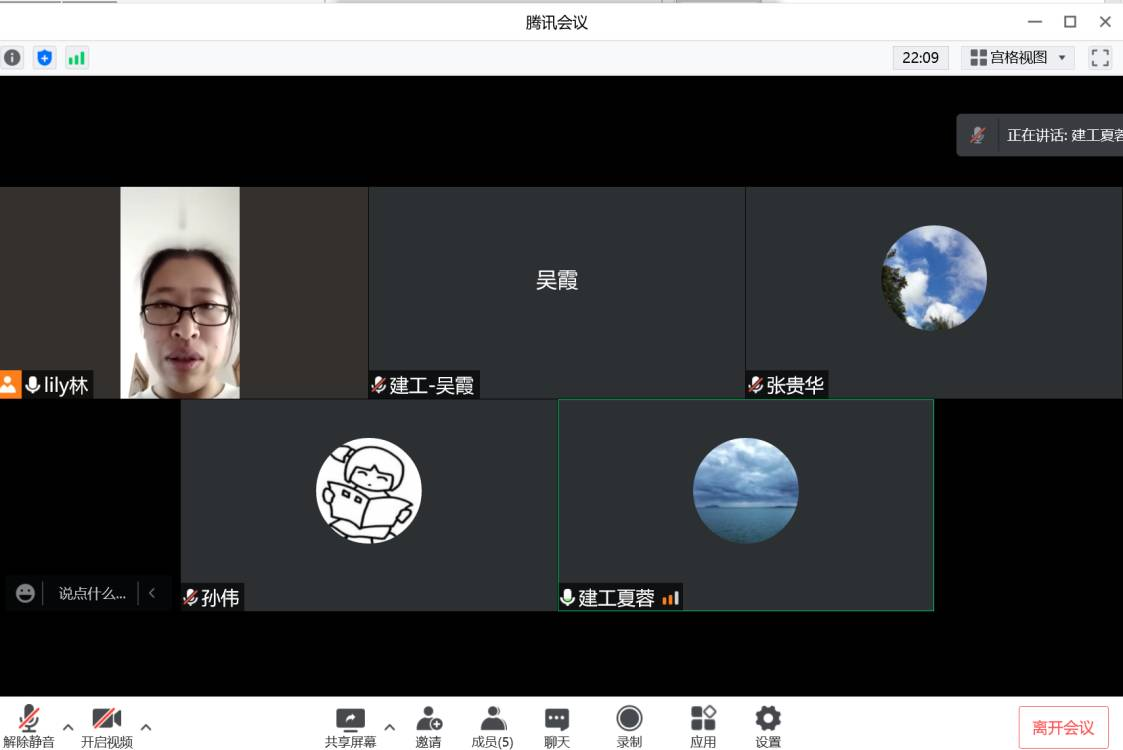
Task: Expand audio options arrow beside 解除静音
Action: (68, 727)
